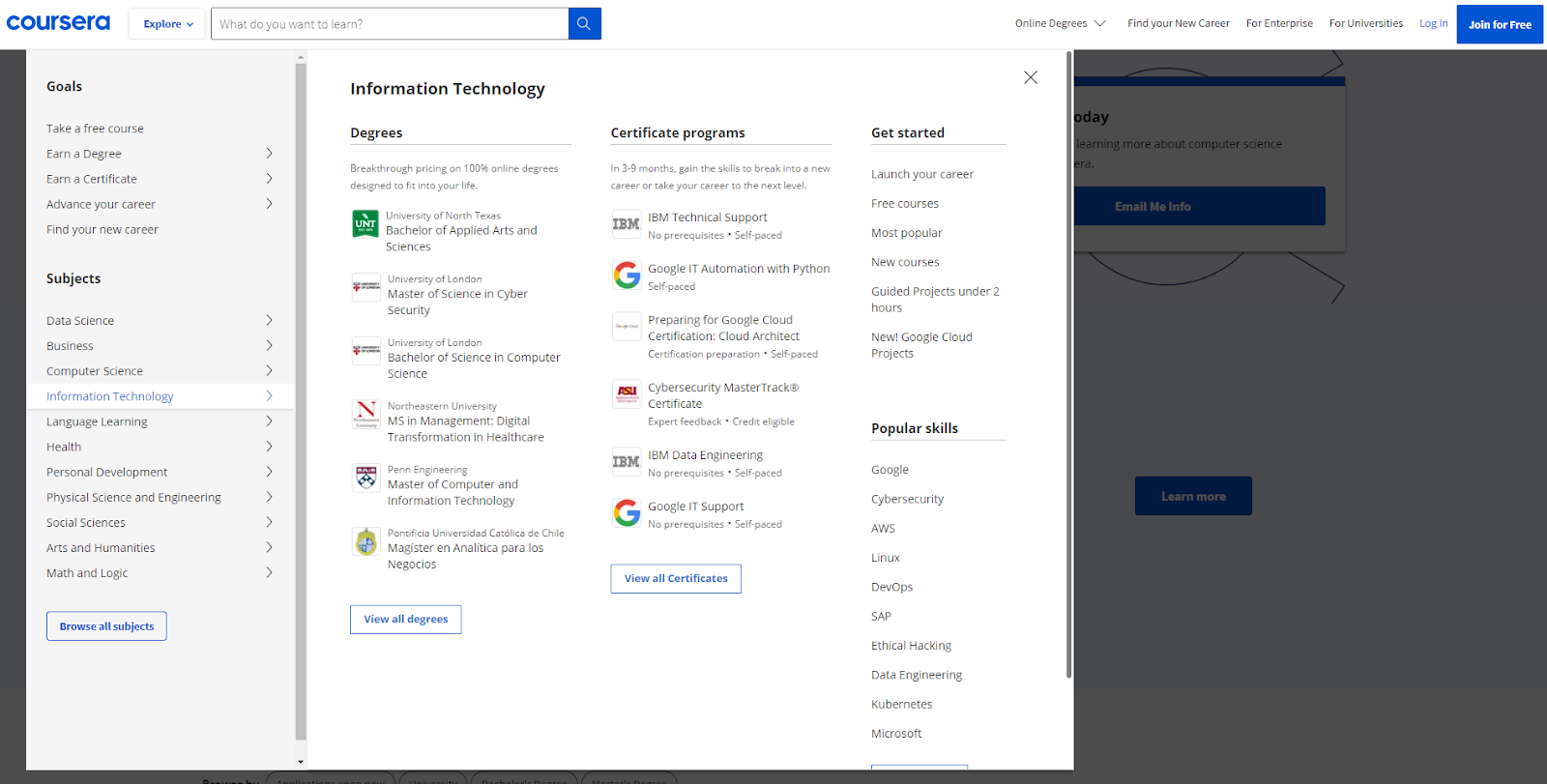The image size is (1547, 784).
Task: Open Google IT Automation with Python certificate
Action: point(739,269)
